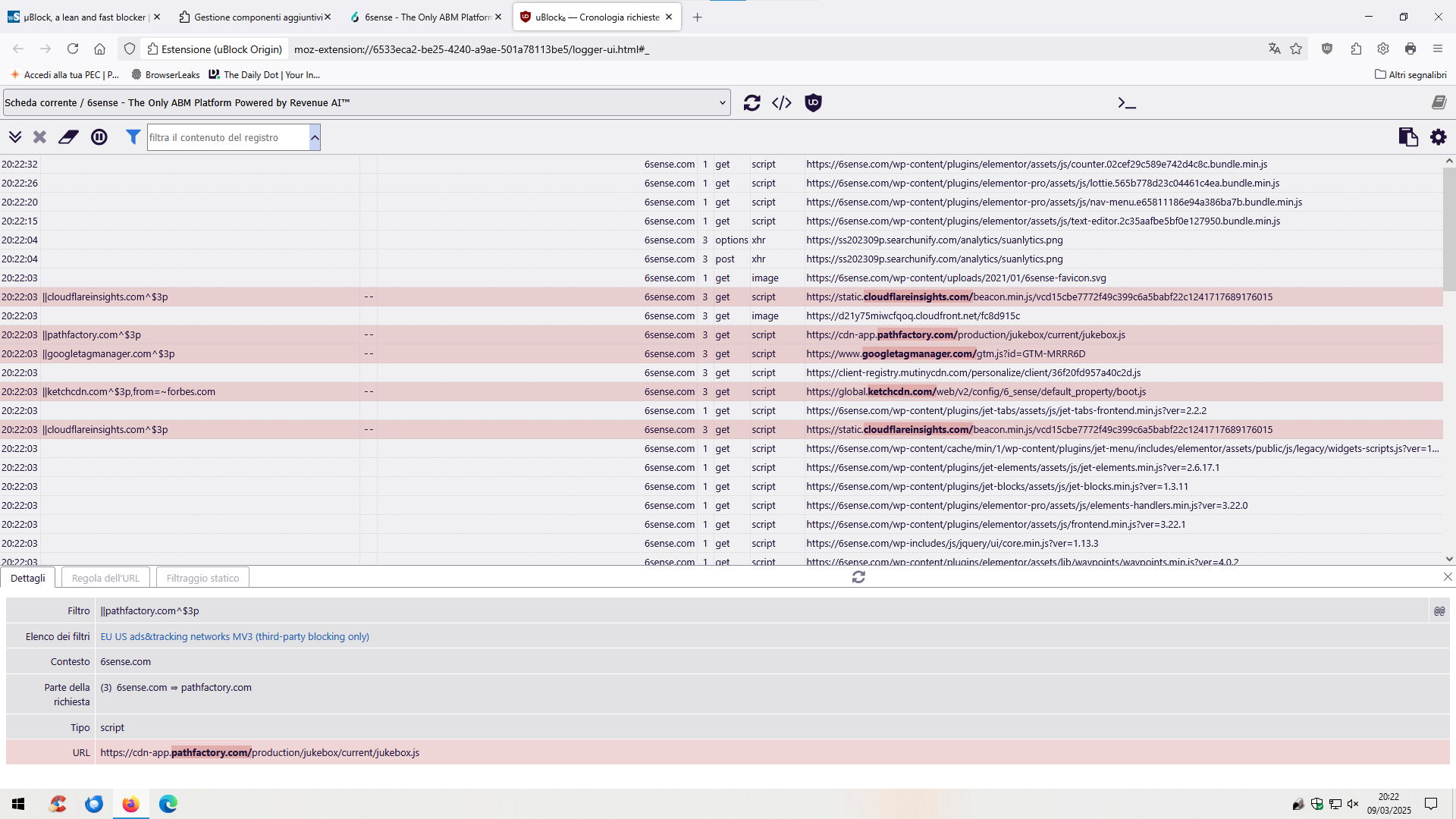
Task: Open the DOM inspector code icon
Action: click(782, 103)
